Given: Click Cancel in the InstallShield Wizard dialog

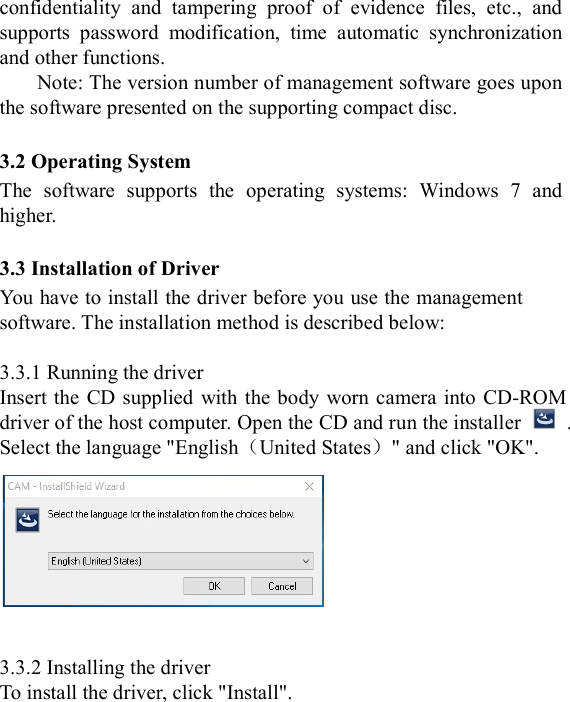Looking at the screenshot, I should (x=282, y=586).
